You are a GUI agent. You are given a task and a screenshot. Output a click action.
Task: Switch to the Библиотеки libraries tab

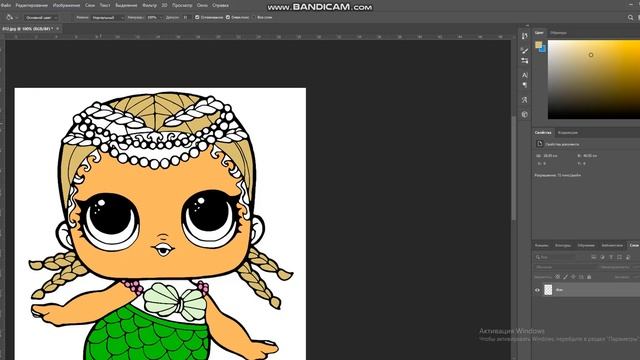(x=612, y=245)
